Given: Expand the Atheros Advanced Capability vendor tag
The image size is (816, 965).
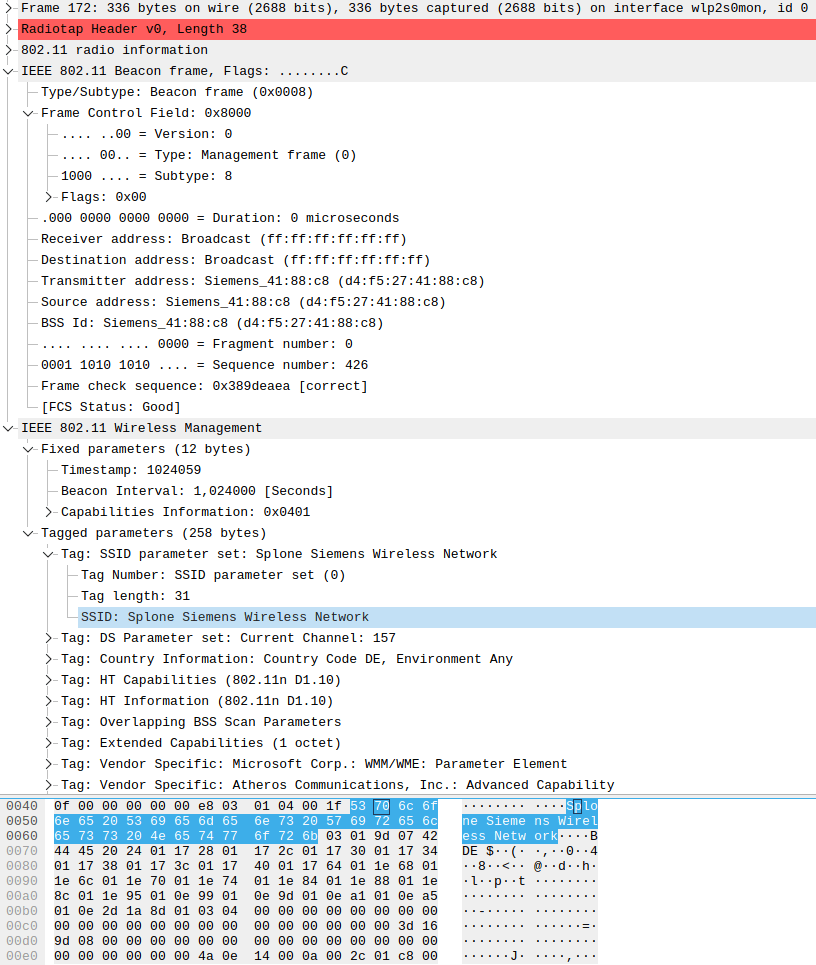Looking at the screenshot, I should coord(48,784).
